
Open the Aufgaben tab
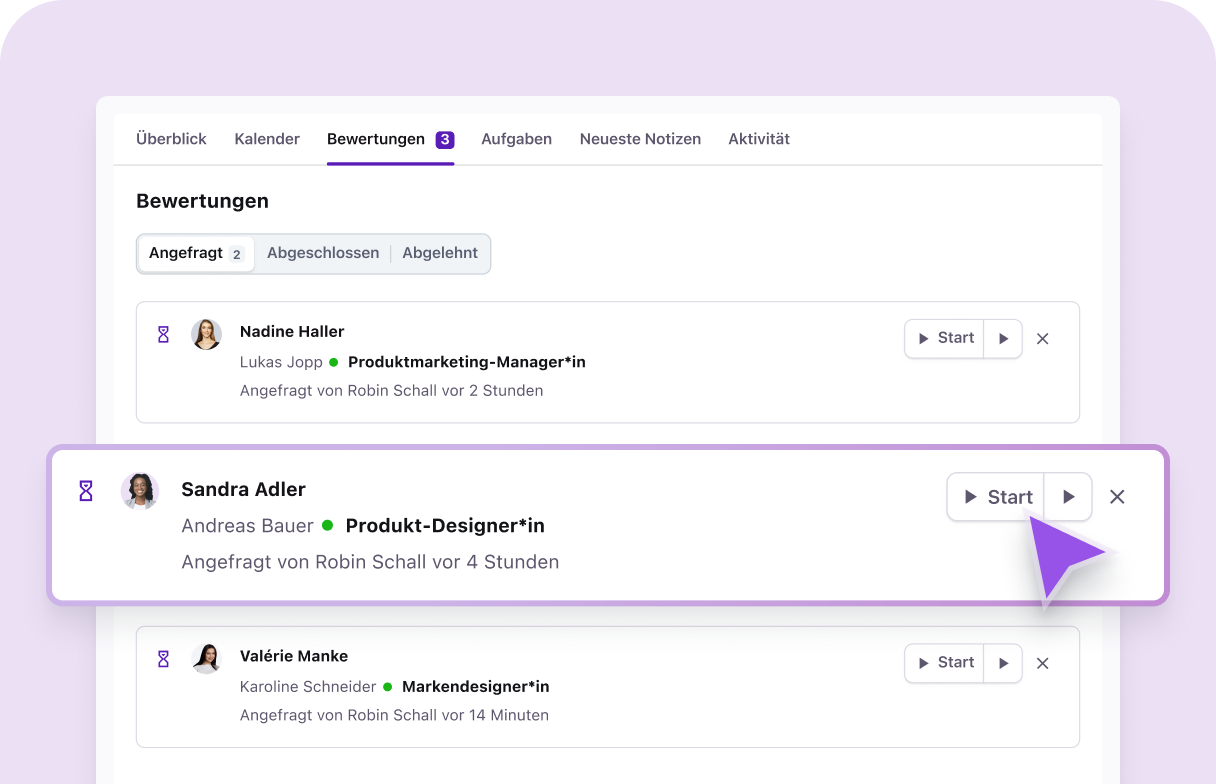(x=516, y=139)
